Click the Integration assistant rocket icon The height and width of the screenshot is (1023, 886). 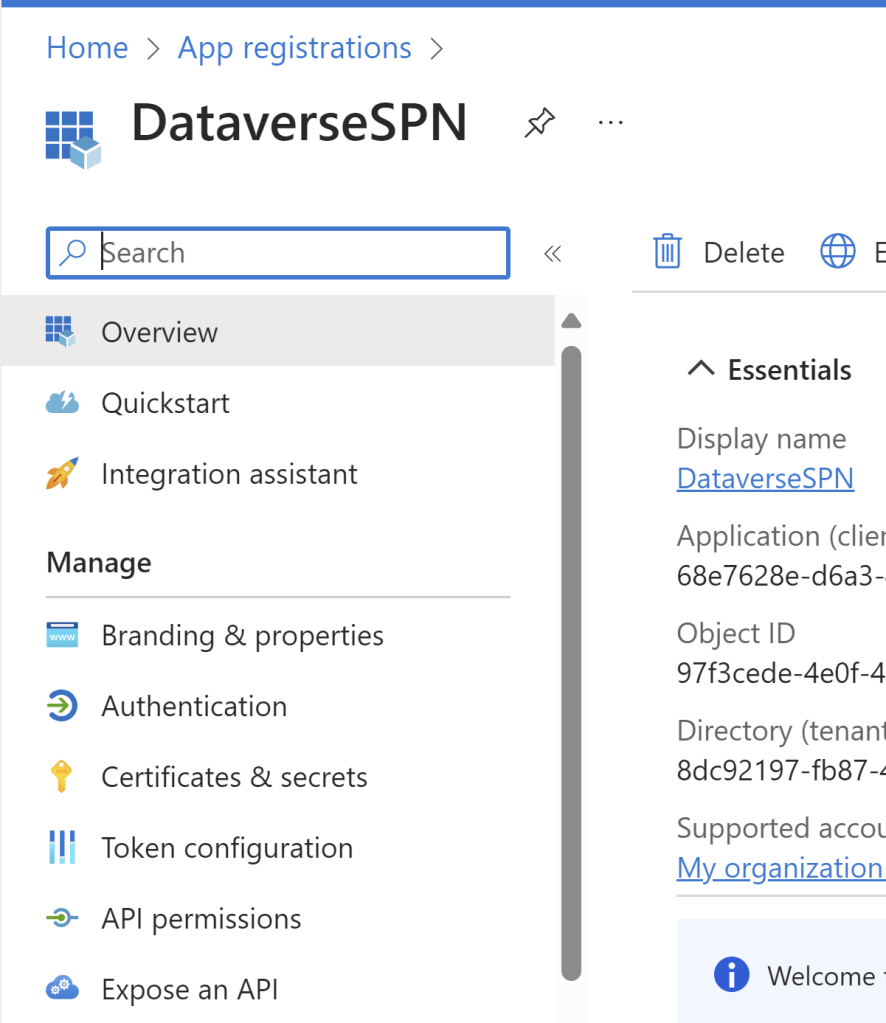(x=62, y=474)
